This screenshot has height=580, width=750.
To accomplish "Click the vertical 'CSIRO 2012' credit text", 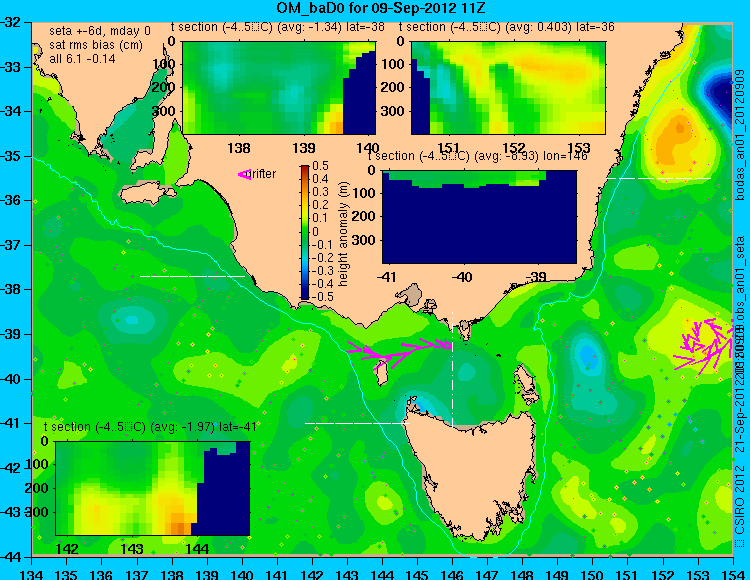I will tap(740, 500).
